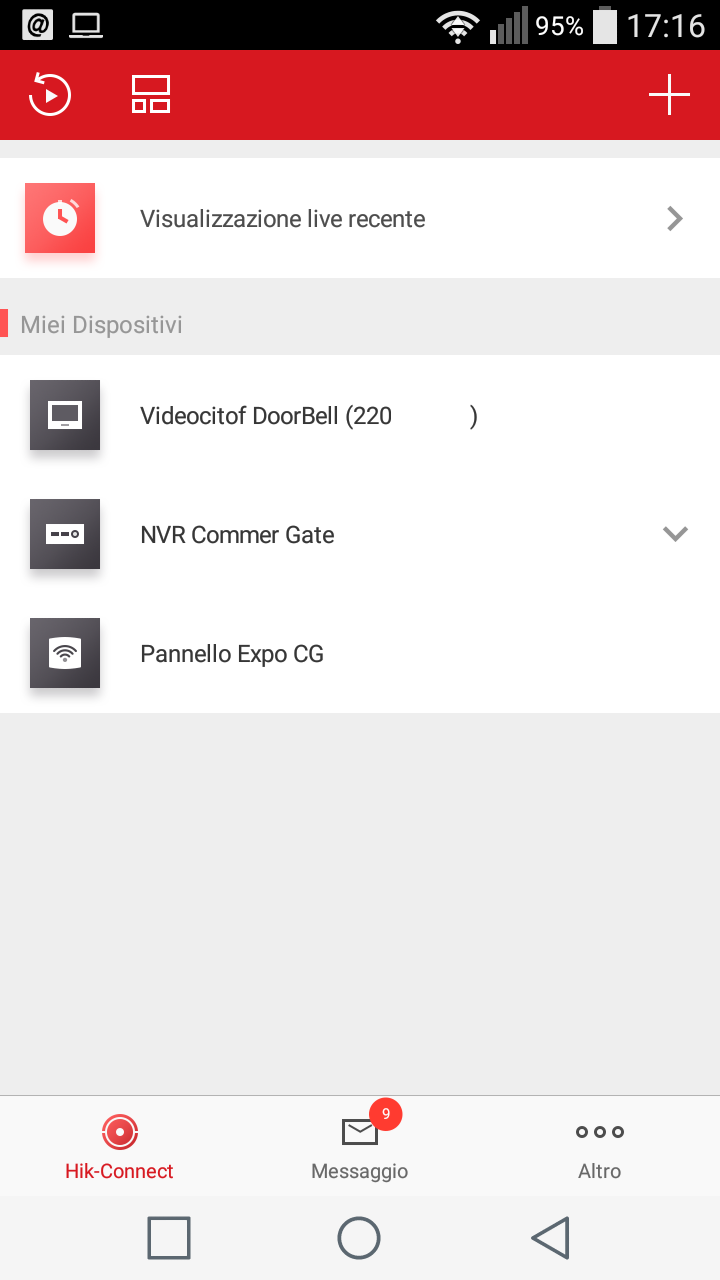Open Videocitof DoorBell device entry

point(266,416)
